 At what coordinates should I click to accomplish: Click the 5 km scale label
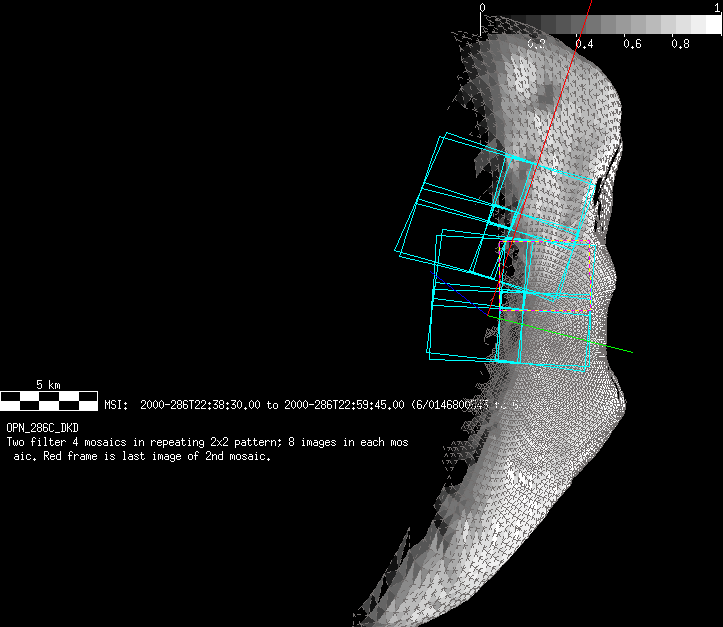pyautogui.click(x=47, y=385)
